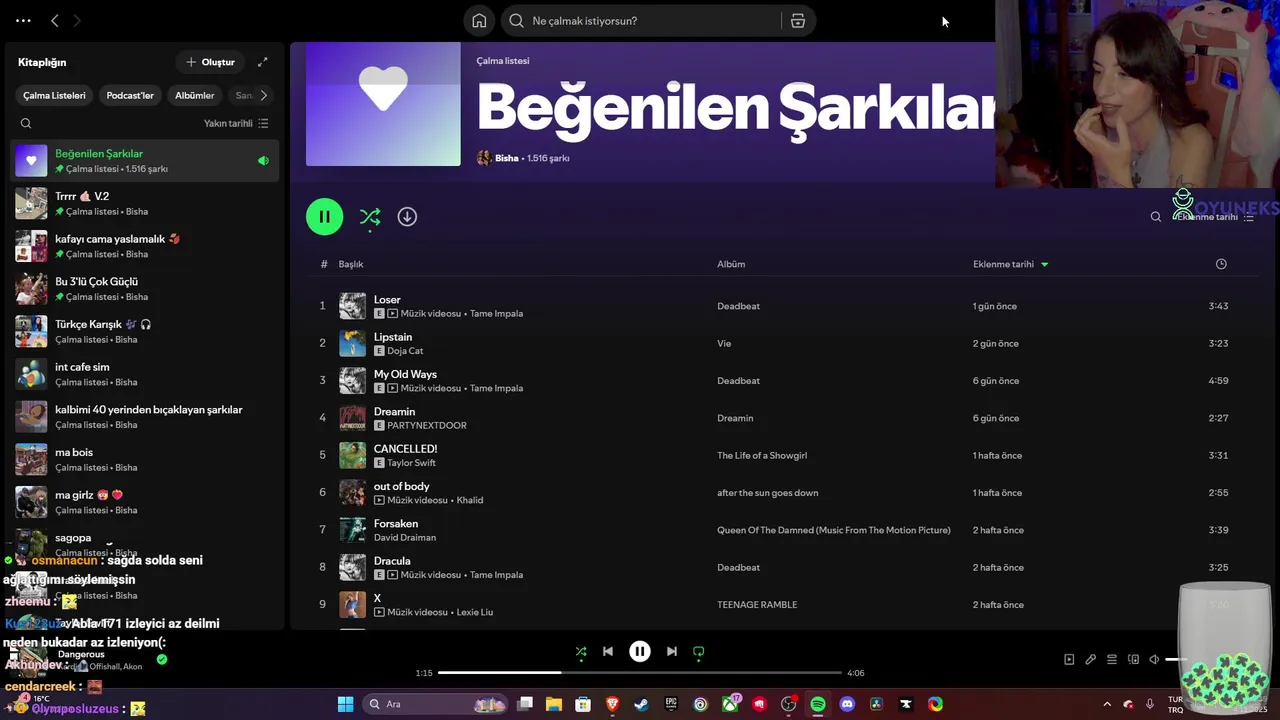
Task: Launch Steam from the taskbar
Action: coord(641,704)
